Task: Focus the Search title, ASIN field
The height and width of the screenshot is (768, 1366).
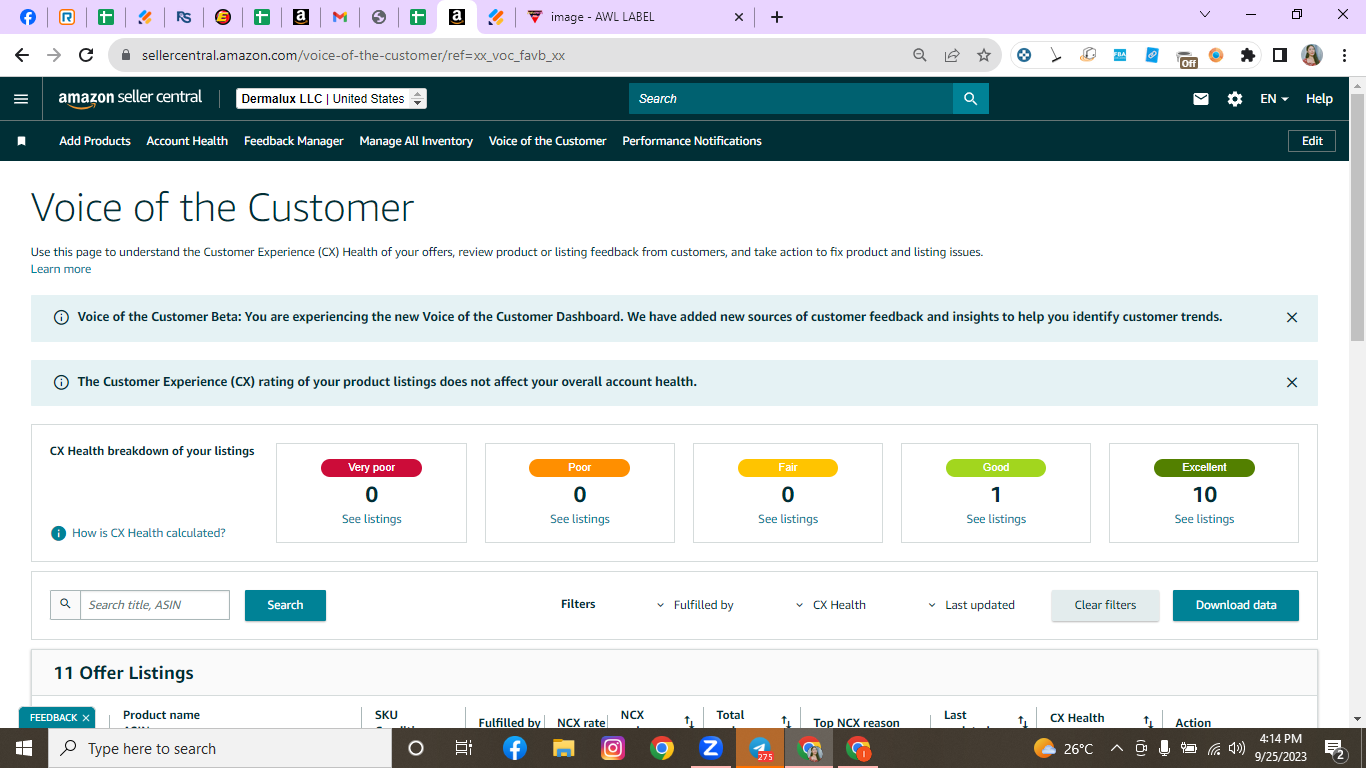Action: (155, 605)
